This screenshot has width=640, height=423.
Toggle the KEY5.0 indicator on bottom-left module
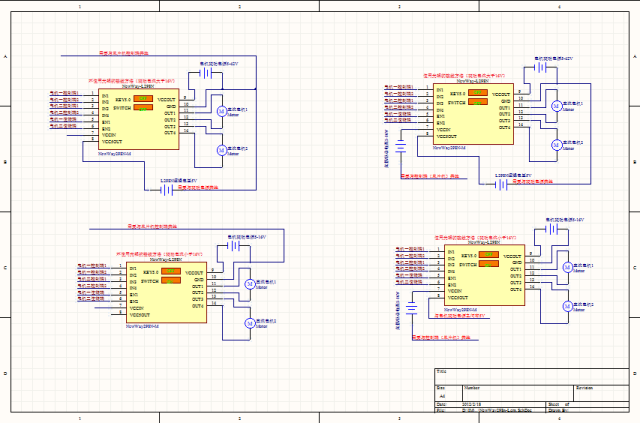[x=168, y=272]
